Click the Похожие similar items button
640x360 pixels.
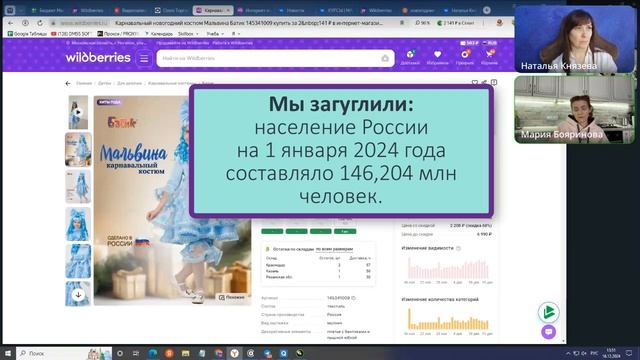[231, 297]
